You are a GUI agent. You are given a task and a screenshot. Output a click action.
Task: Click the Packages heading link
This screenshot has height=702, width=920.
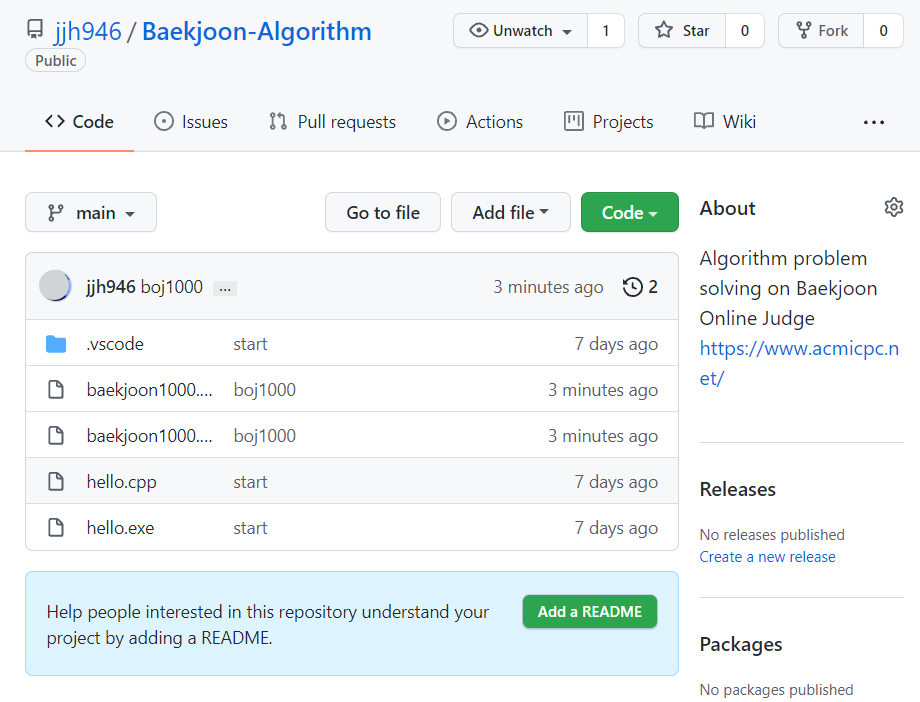click(x=740, y=644)
